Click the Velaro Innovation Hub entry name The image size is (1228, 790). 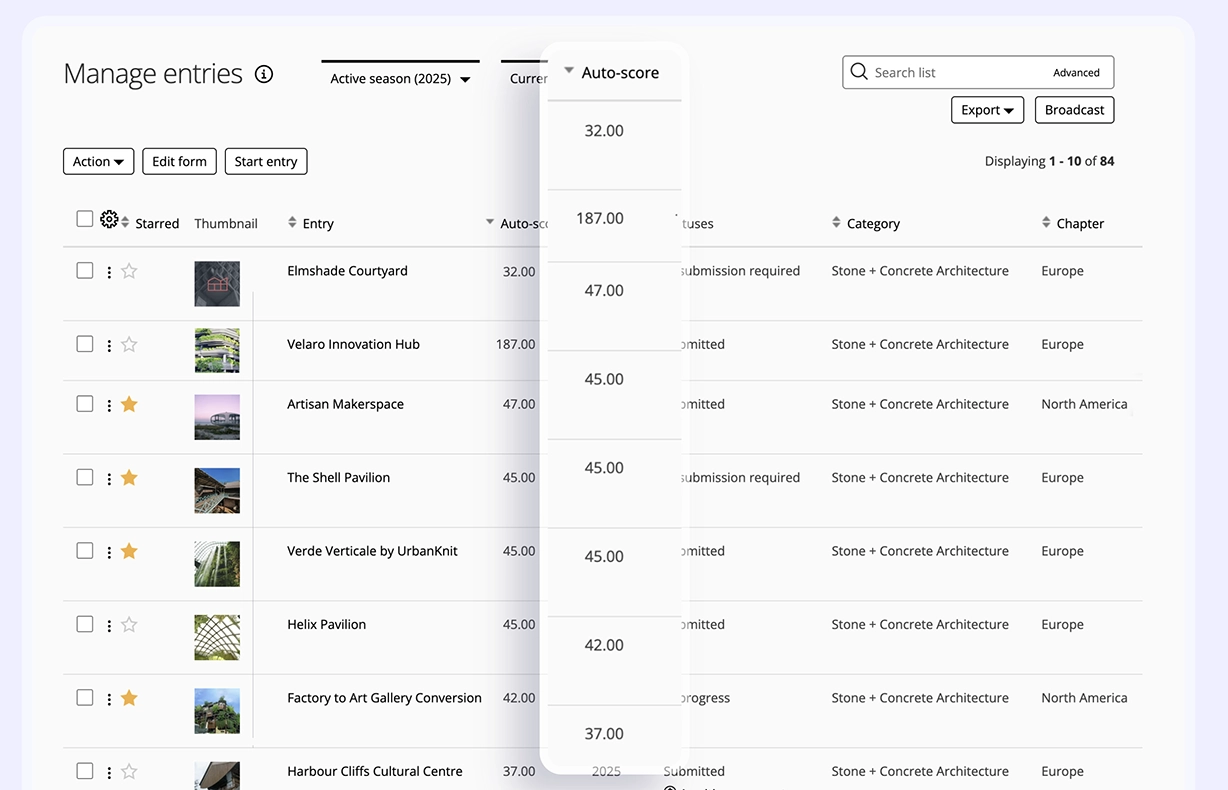353,344
